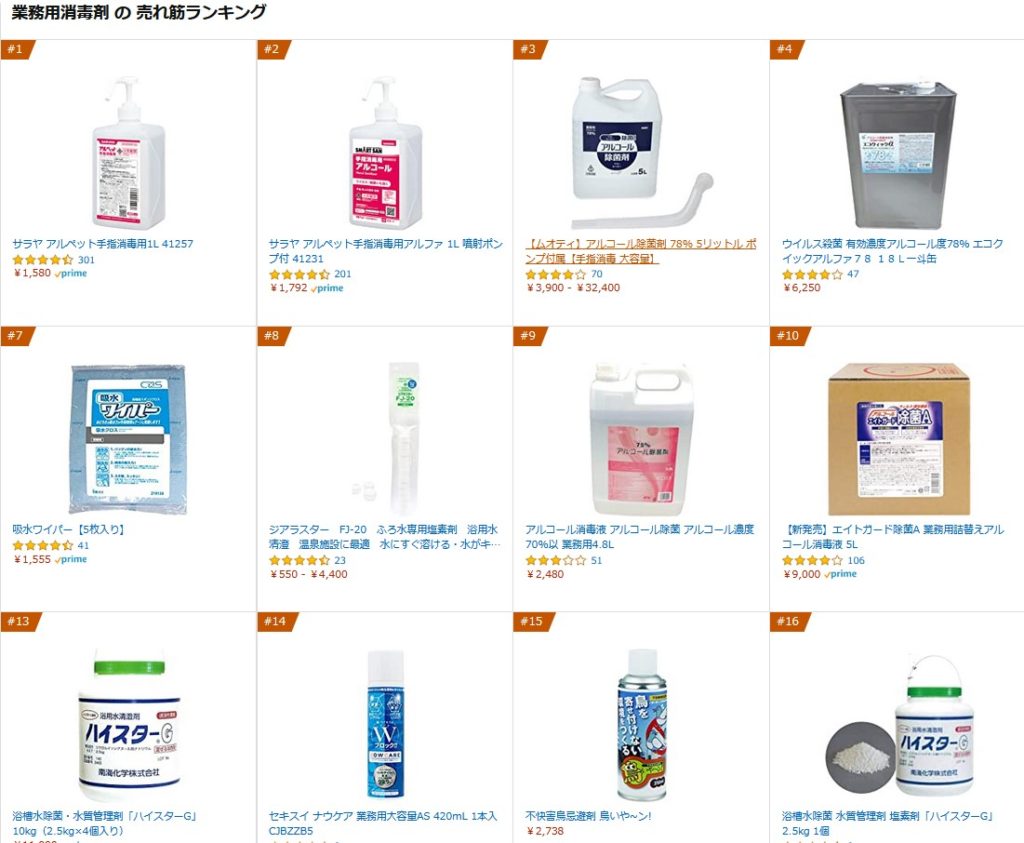1024x843 pixels.
Task: Open the #4 metal 18L can image
Action: [897, 155]
